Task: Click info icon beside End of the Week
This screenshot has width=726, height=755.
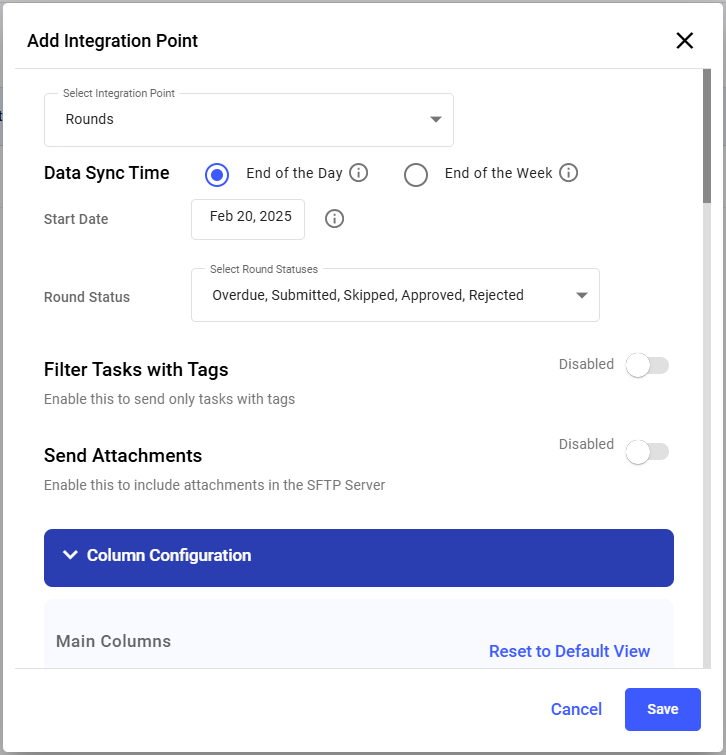Action: (568, 173)
